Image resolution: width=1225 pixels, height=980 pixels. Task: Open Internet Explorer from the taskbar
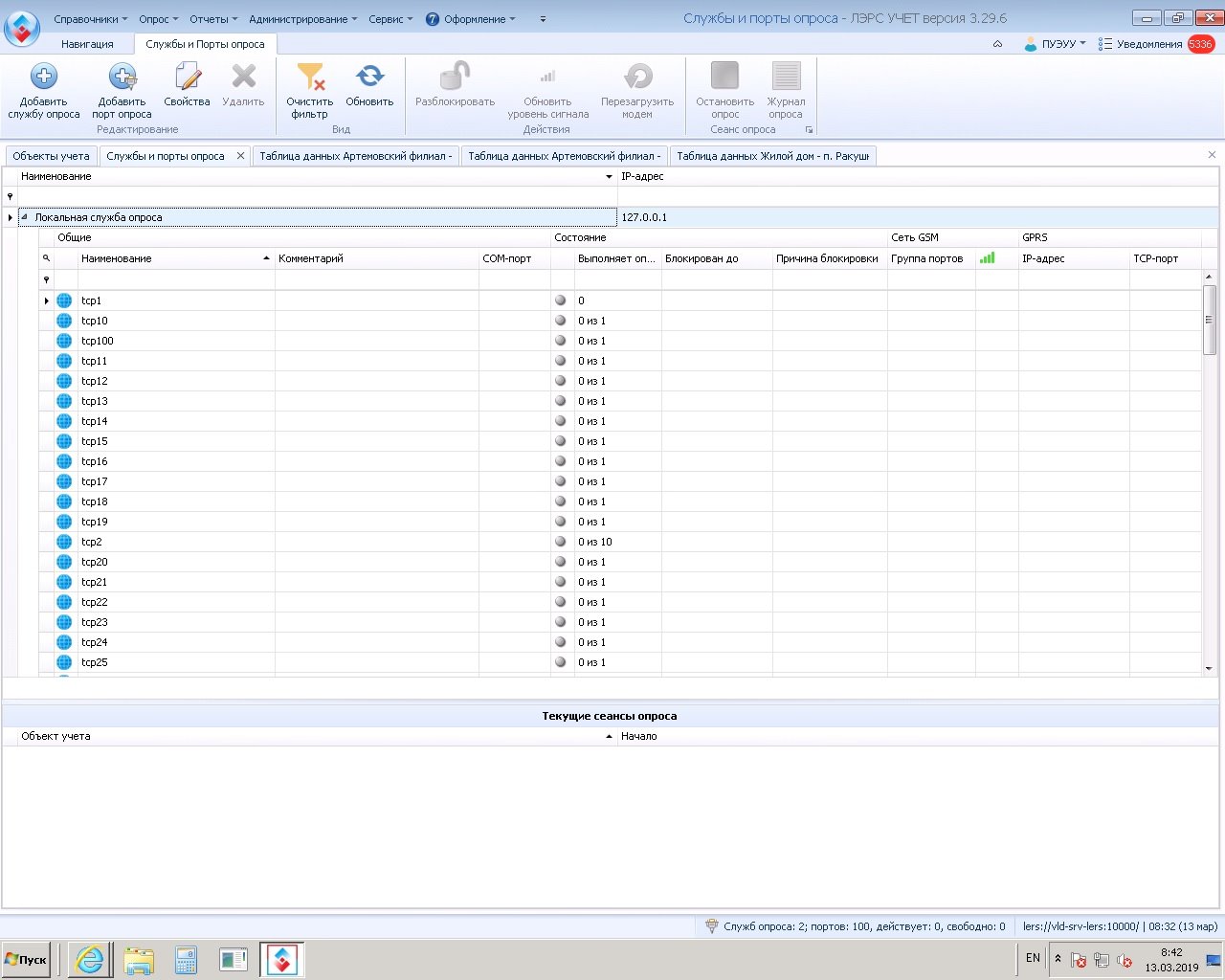(x=90, y=959)
